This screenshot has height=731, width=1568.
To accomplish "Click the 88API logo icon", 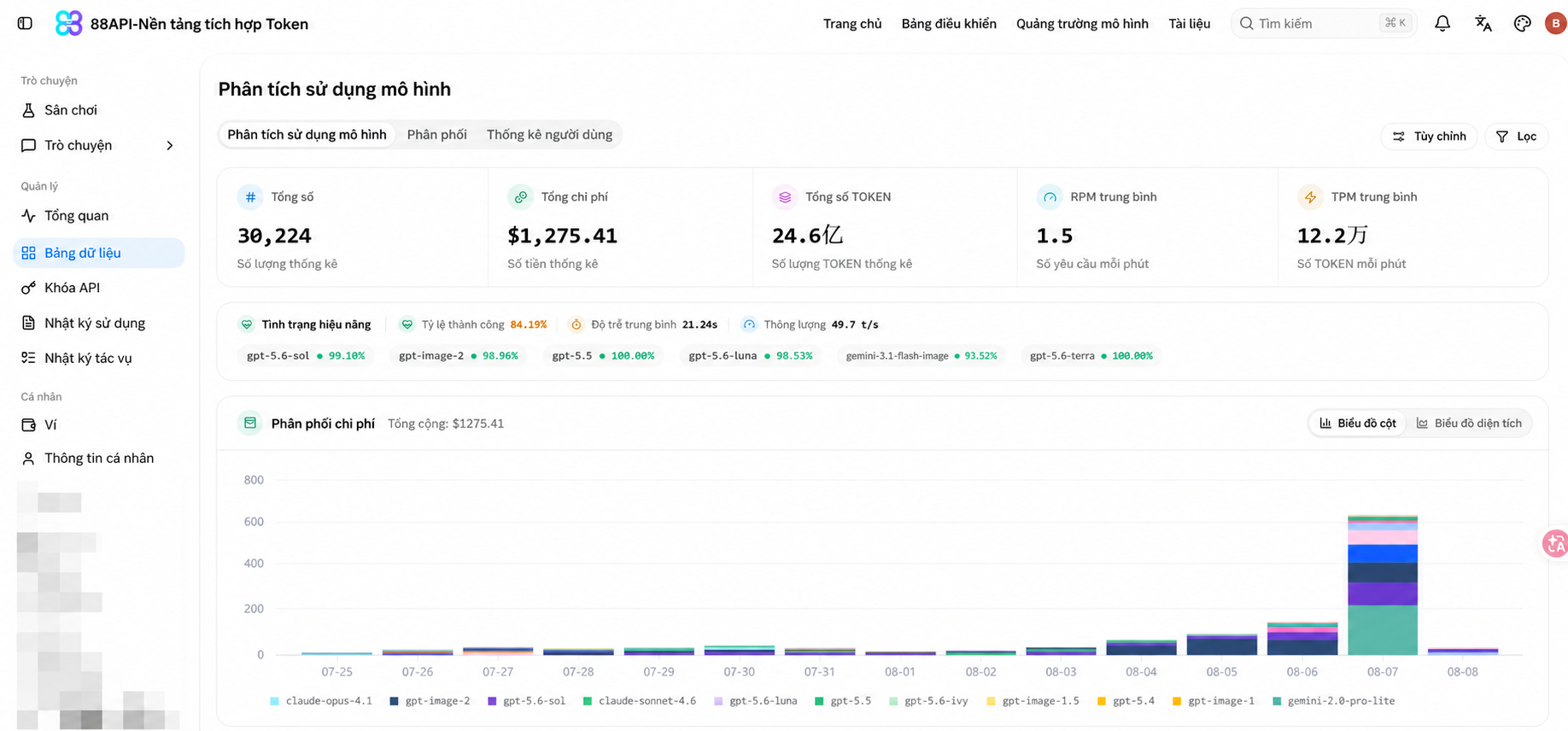I will [x=68, y=24].
